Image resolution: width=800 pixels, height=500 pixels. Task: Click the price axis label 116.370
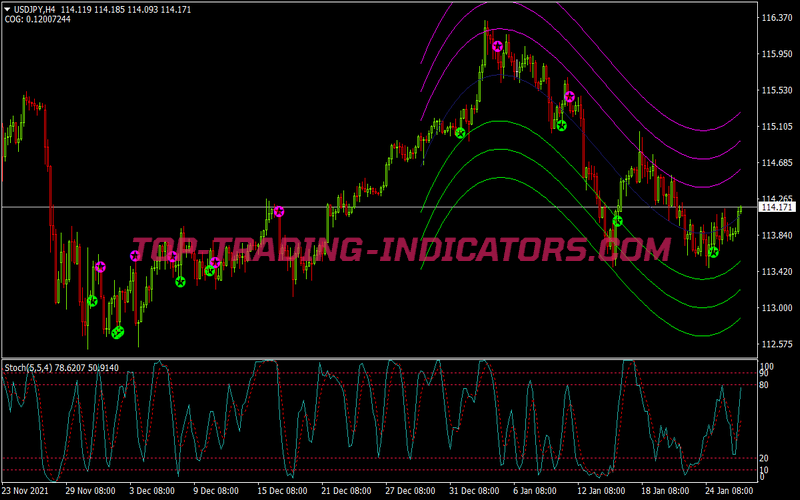point(777,18)
